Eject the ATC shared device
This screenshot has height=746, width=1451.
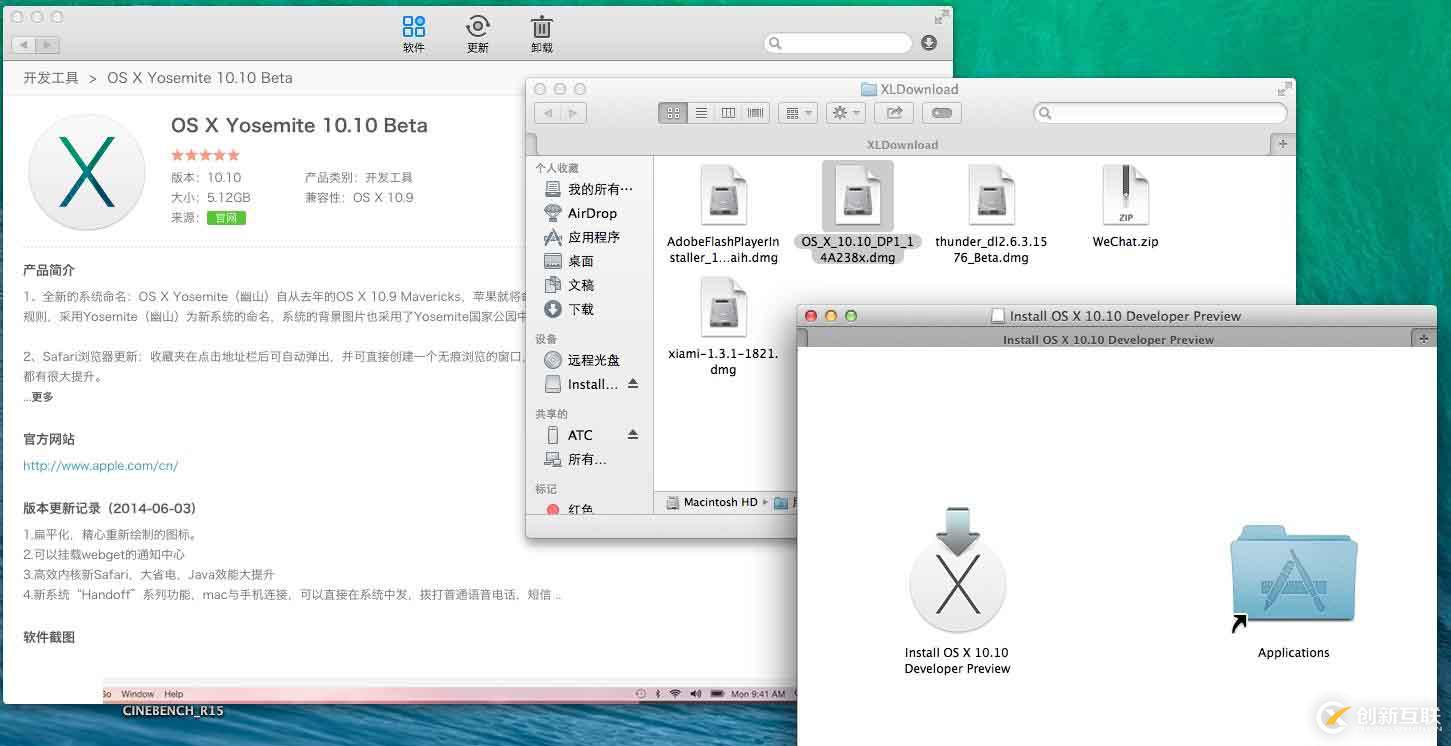(x=633, y=435)
